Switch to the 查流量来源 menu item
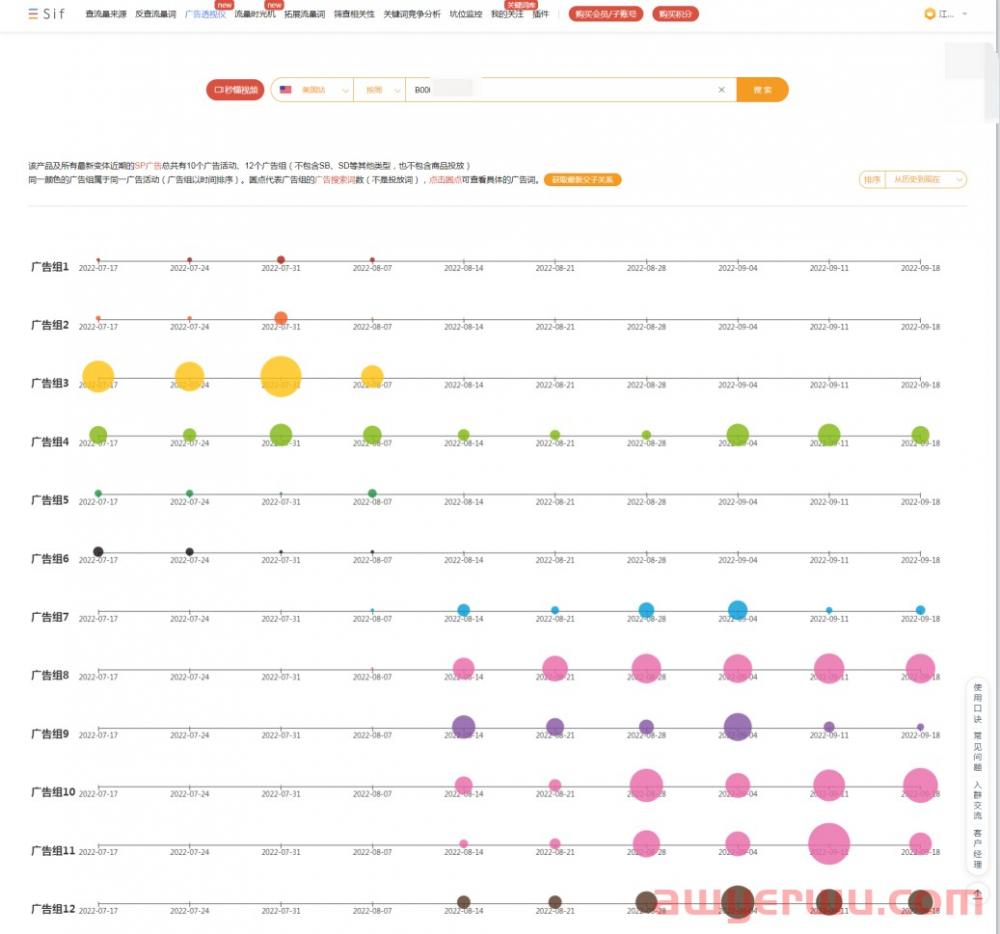The width and height of the screenshot is (1000, 934). pos(107,14)
